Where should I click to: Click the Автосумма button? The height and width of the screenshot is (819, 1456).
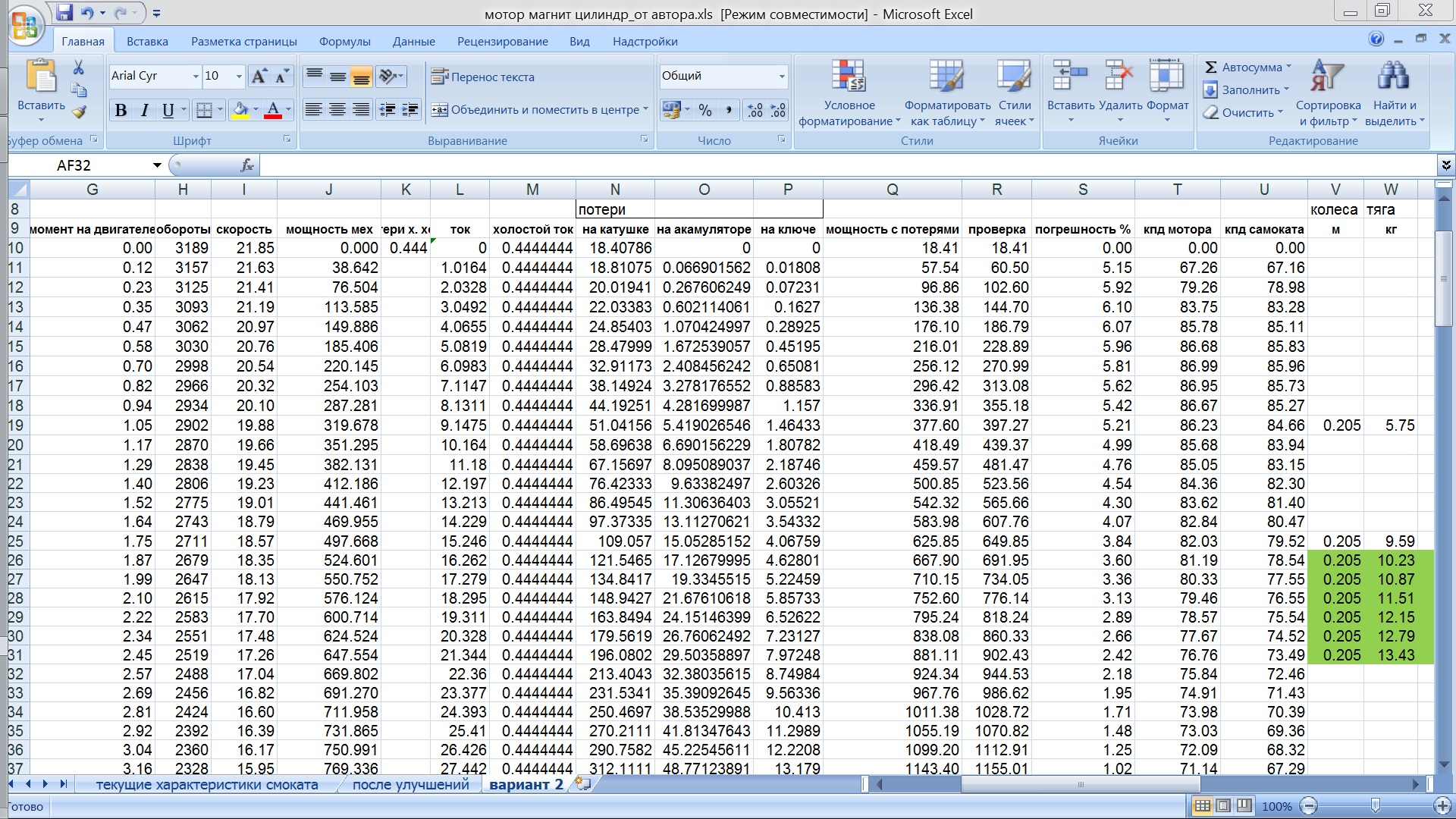[1248, 67]
